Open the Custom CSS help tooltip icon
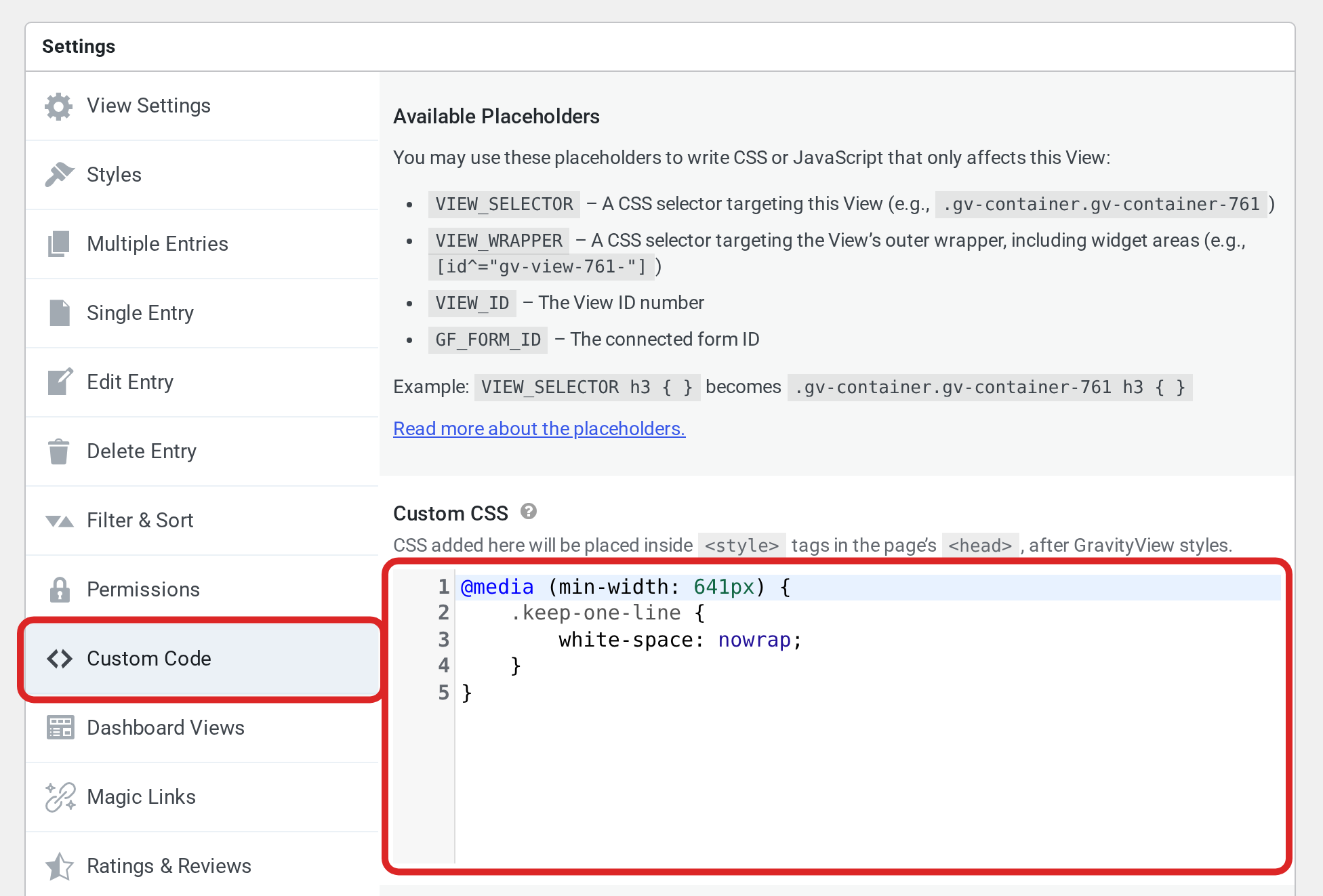 (529, 512)
